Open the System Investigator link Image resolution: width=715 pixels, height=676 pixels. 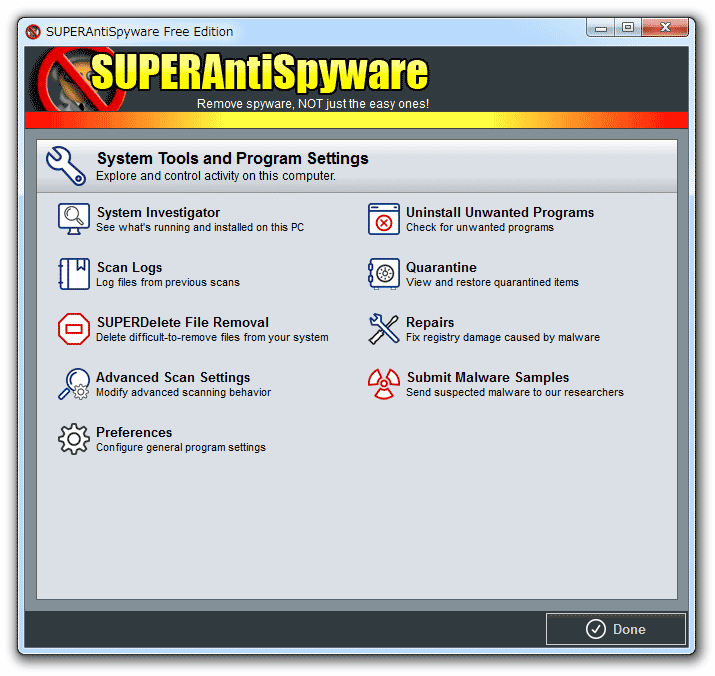(x=158, y=213)
